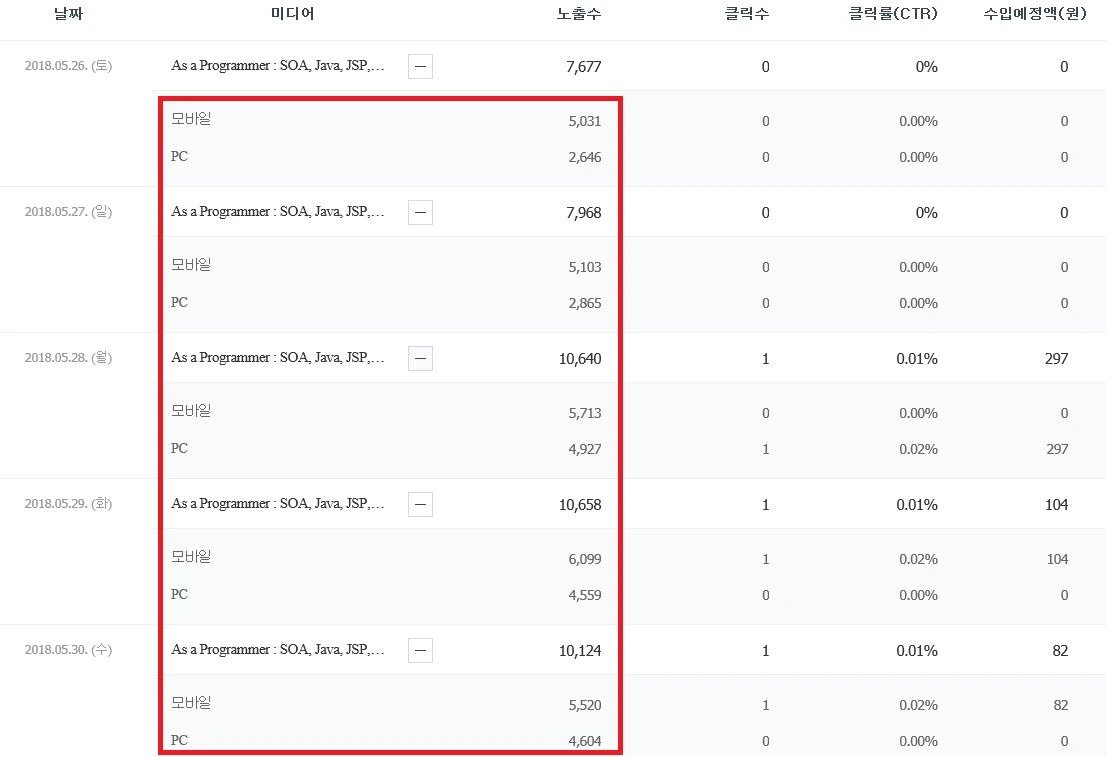Screen dimensions: 1120x757
Task: Collapse the breakdown rows for 2018.05.30
Action: [x=420, y=650]
